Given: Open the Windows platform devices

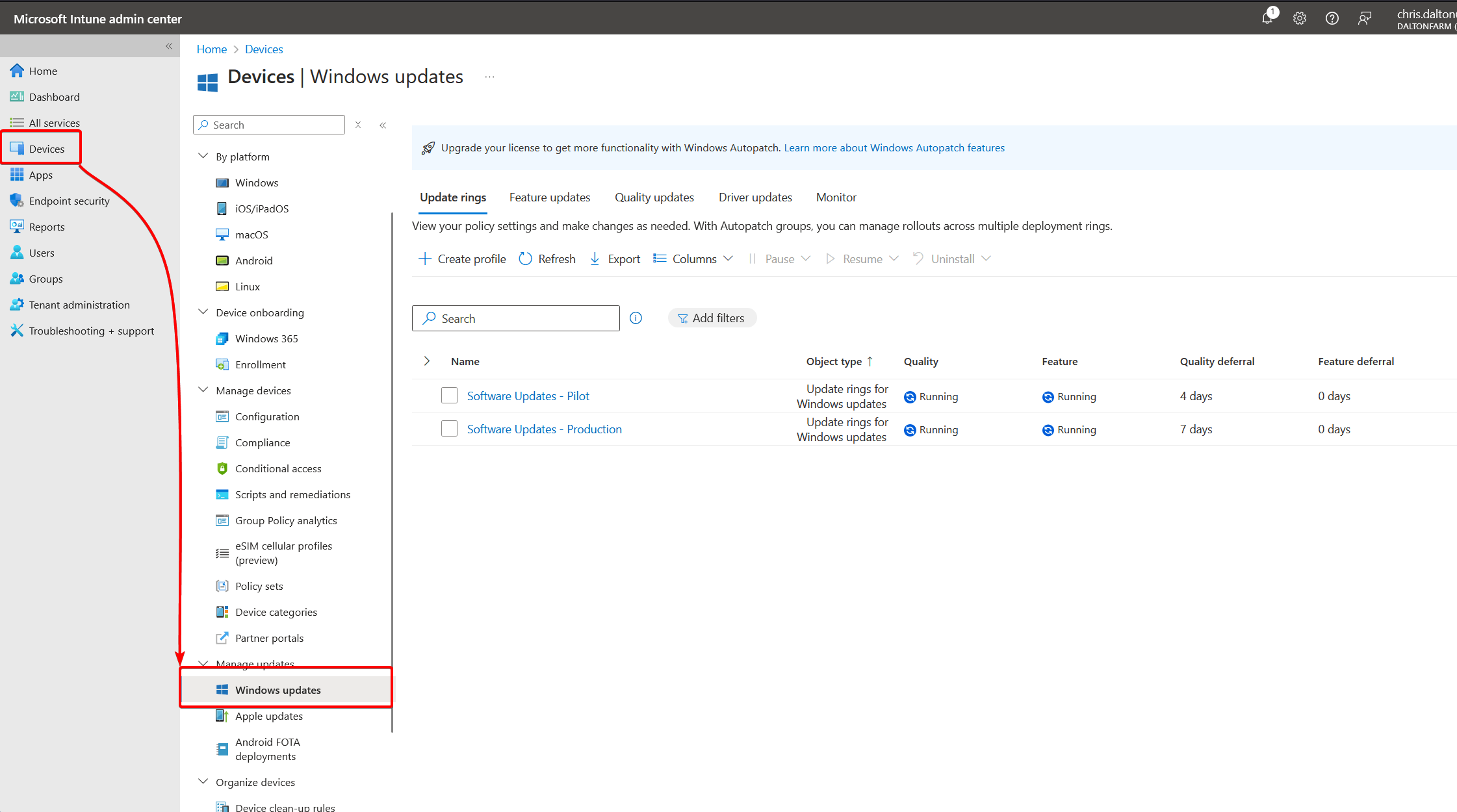Looking at the screenshot, I should pos(257,183).
